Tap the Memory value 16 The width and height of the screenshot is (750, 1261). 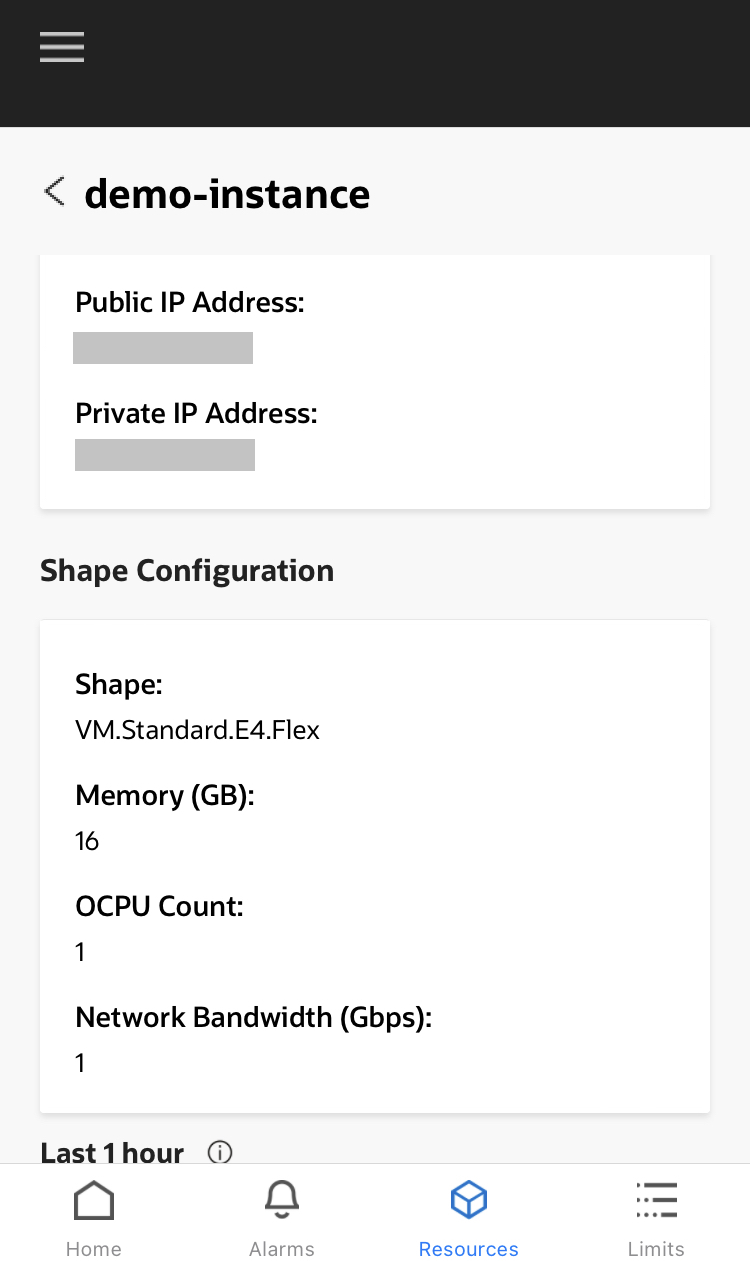87,841
